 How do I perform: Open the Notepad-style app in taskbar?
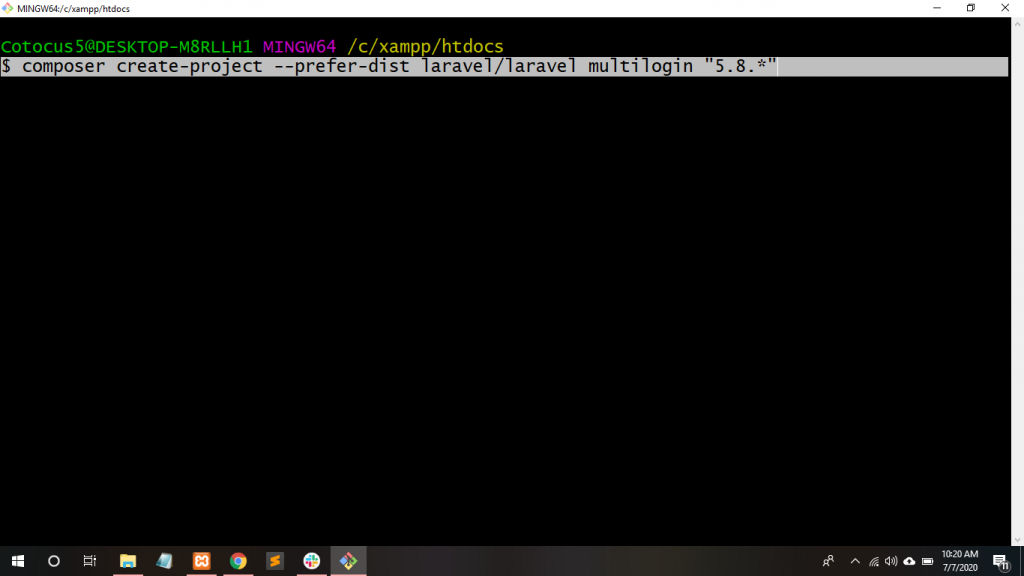coord(164,561)
